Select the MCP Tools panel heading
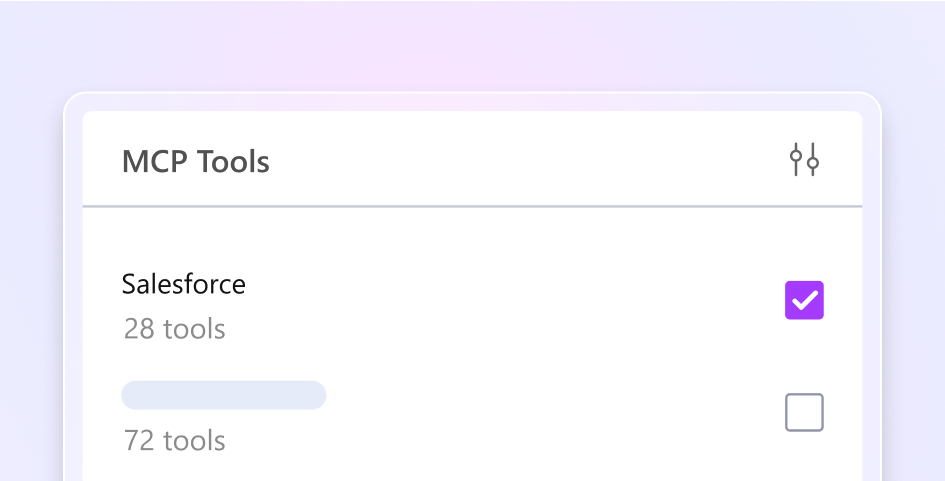Viewport: 945px width, 481px height. tap(195, 161)
